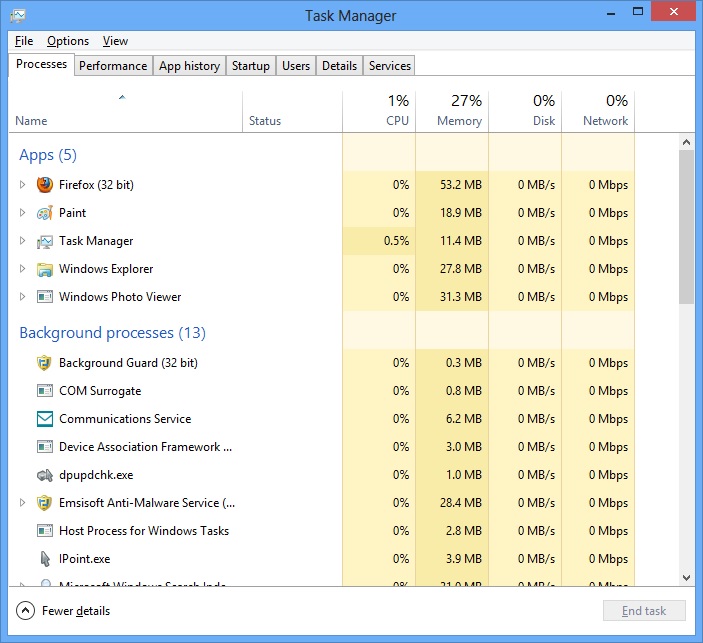Select the COM Surrogate process name
The image size is (703, 643).
click(100, 391)
